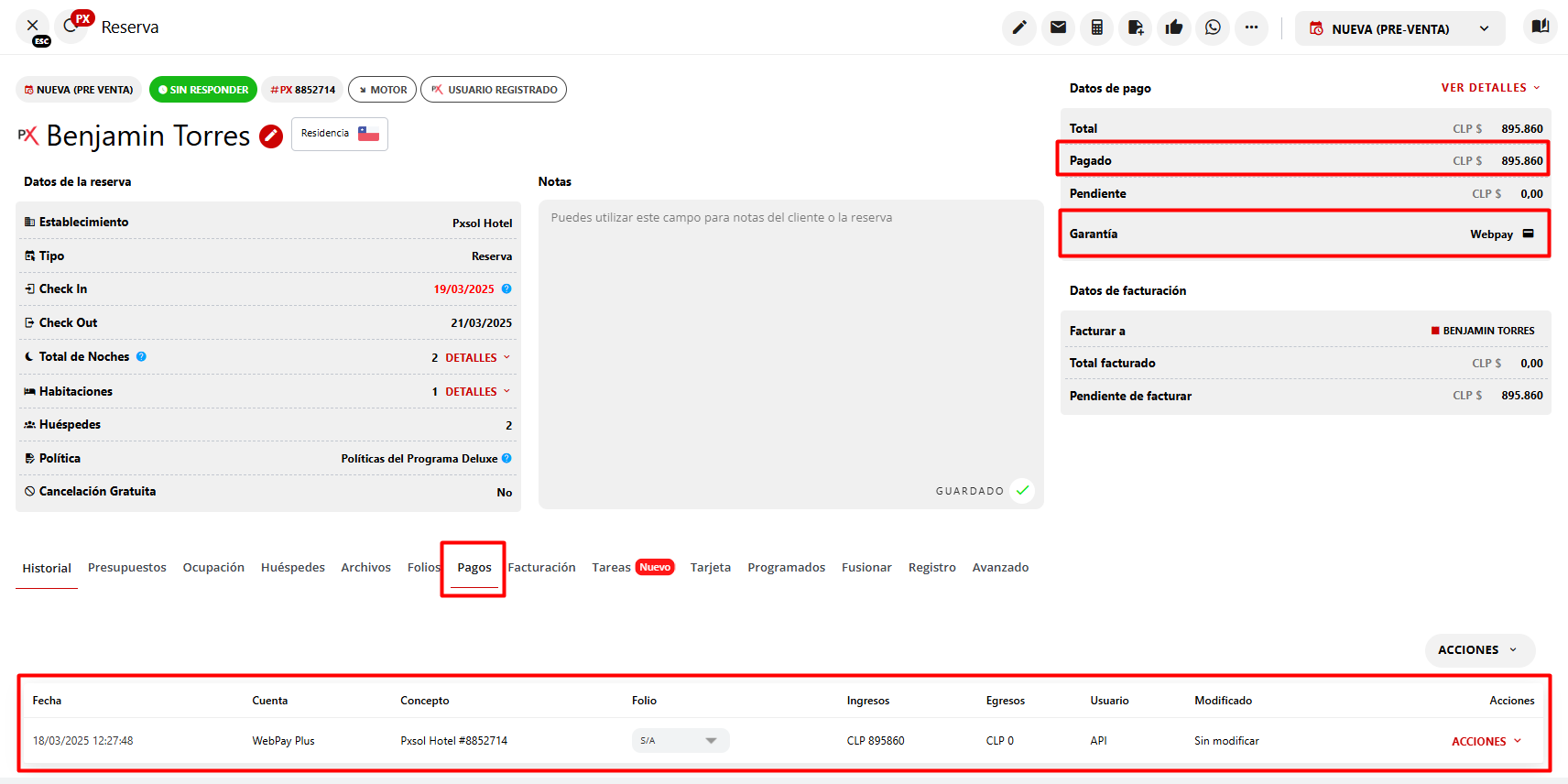Open the Facturación tab

point(542,568)
